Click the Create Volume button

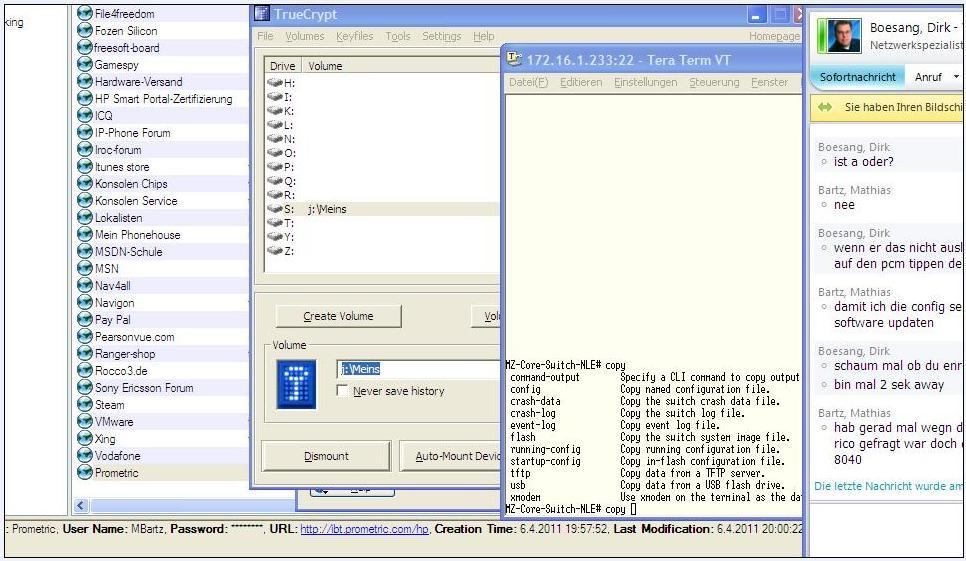coord(338,316)
